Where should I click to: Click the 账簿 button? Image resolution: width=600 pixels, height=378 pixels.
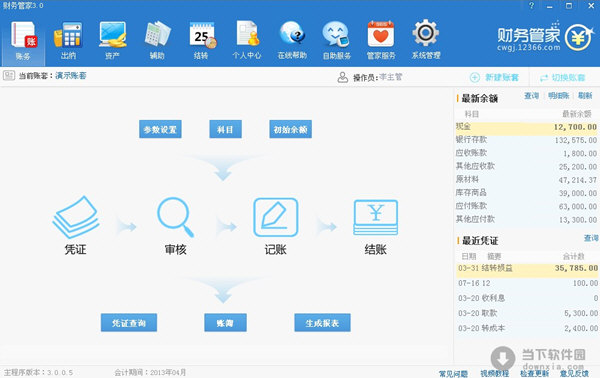click(225, 323)
